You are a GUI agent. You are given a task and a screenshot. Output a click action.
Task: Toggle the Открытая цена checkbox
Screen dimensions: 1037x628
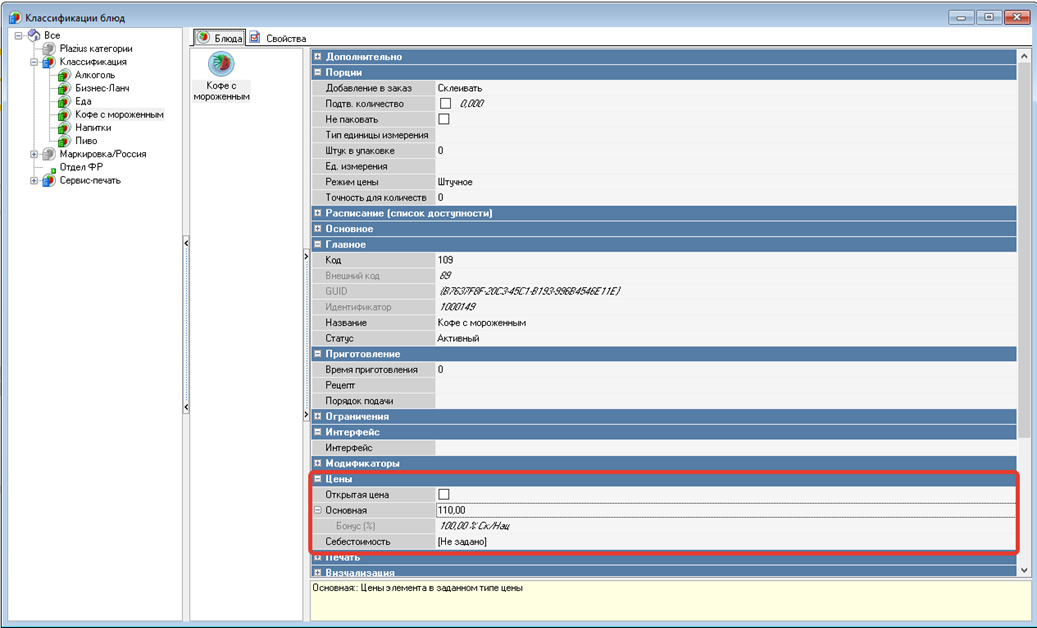pos(444,495)
